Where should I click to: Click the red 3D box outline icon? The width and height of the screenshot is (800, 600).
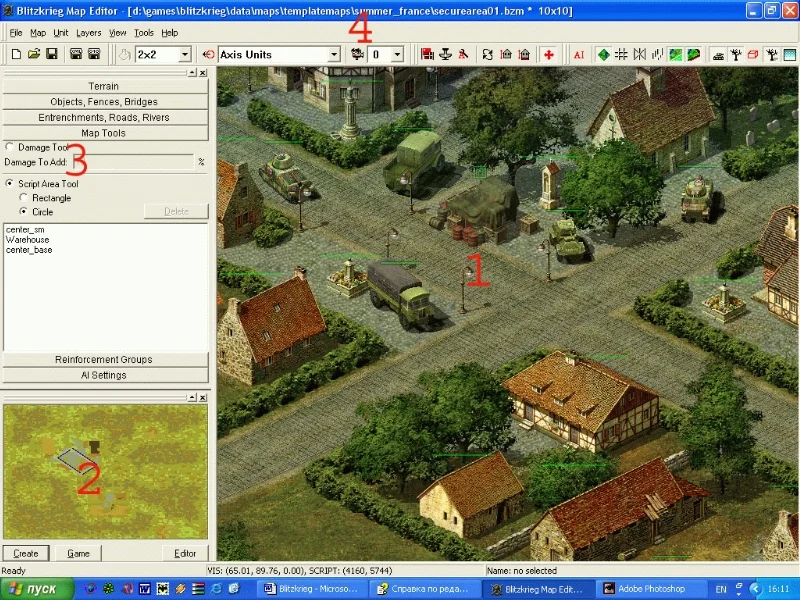click(753, 54)
